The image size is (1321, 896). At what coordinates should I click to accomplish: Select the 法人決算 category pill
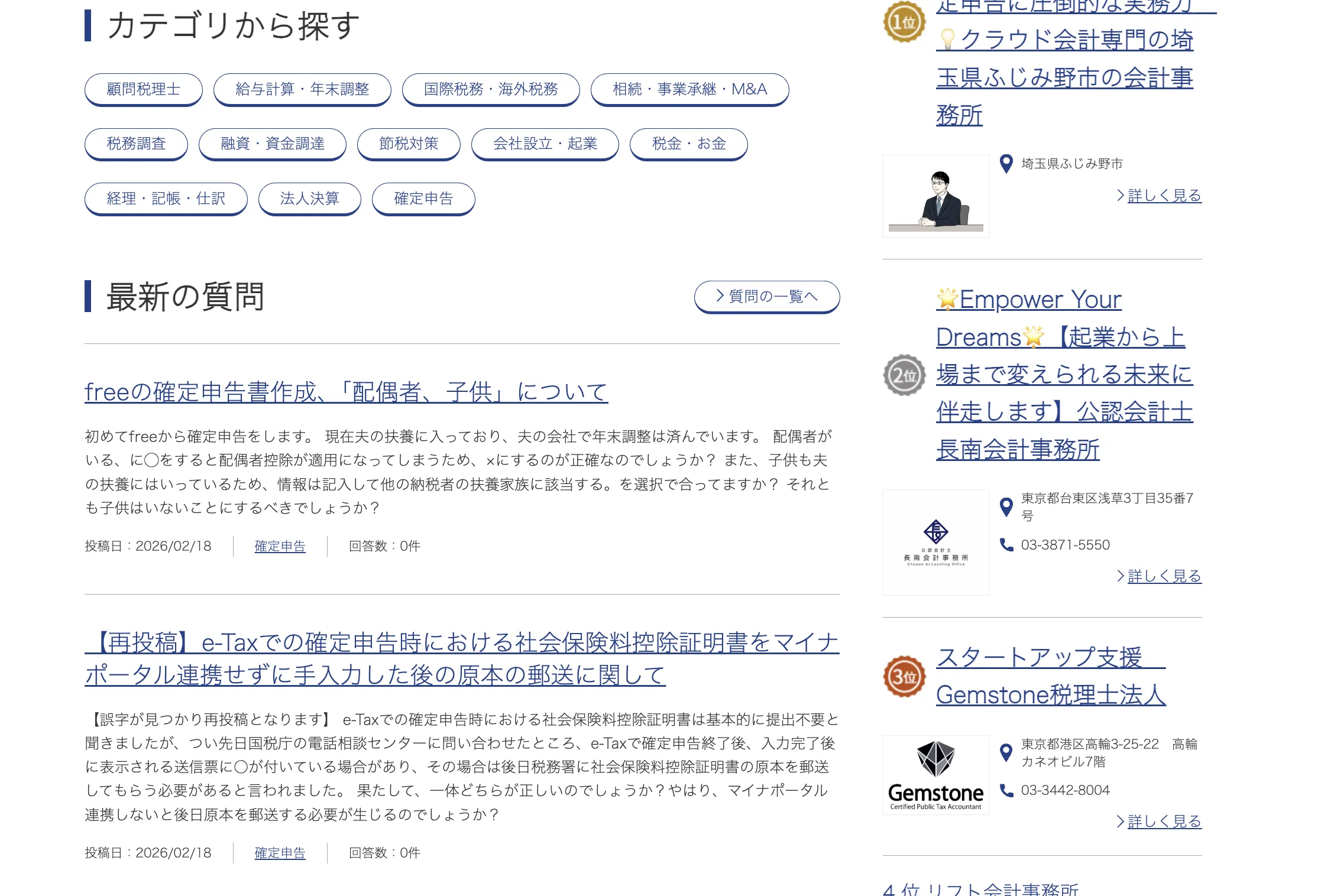[309, 199]
